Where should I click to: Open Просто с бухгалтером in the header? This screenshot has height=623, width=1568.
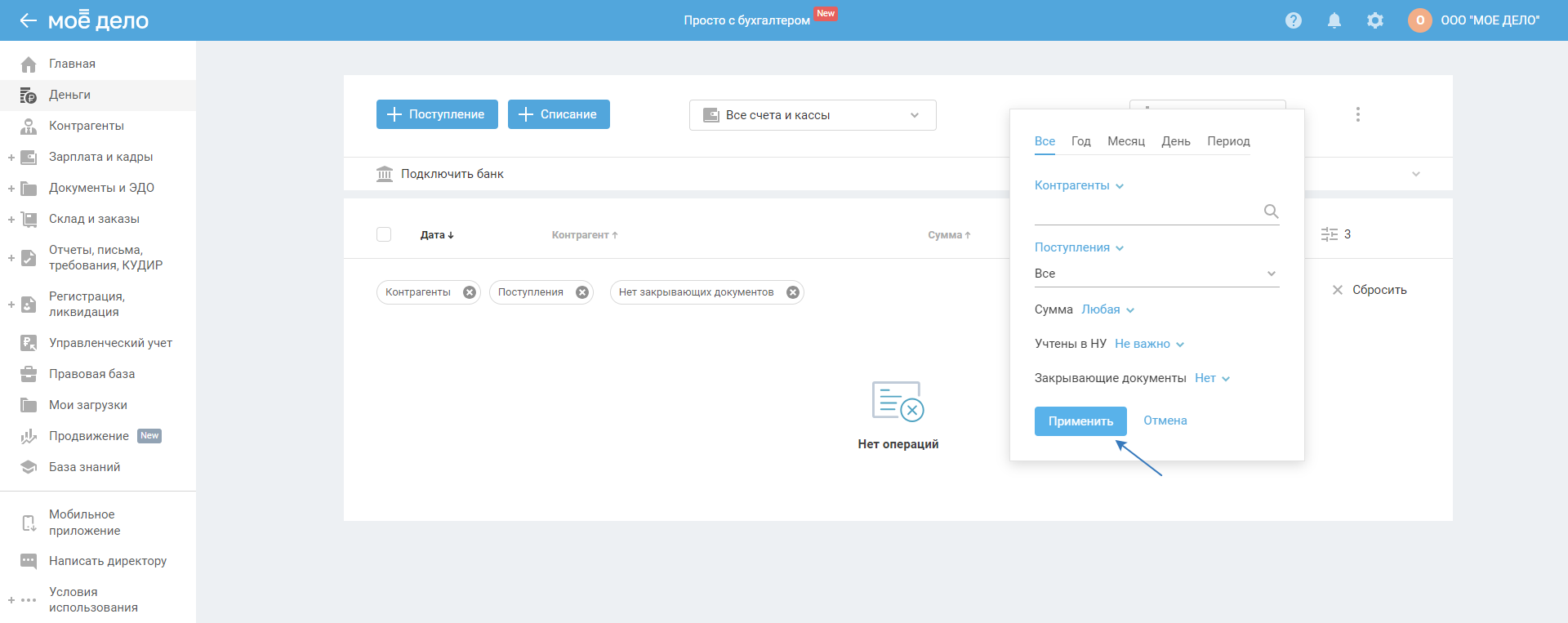click(x=747, y=20)
